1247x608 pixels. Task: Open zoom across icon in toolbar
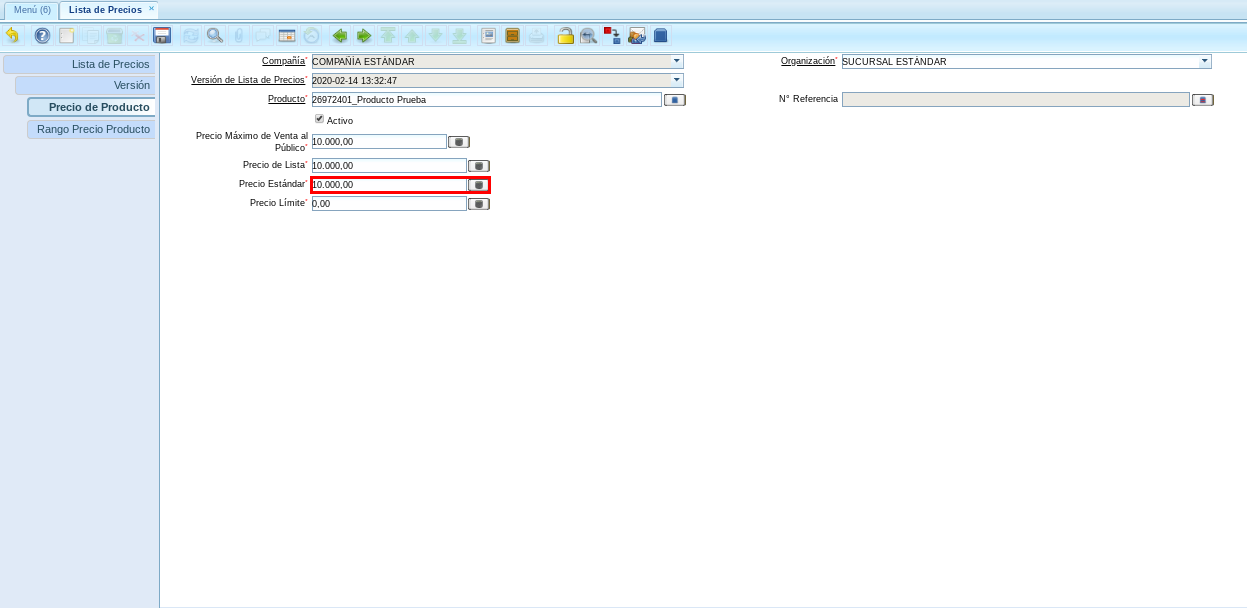(589, 36)
